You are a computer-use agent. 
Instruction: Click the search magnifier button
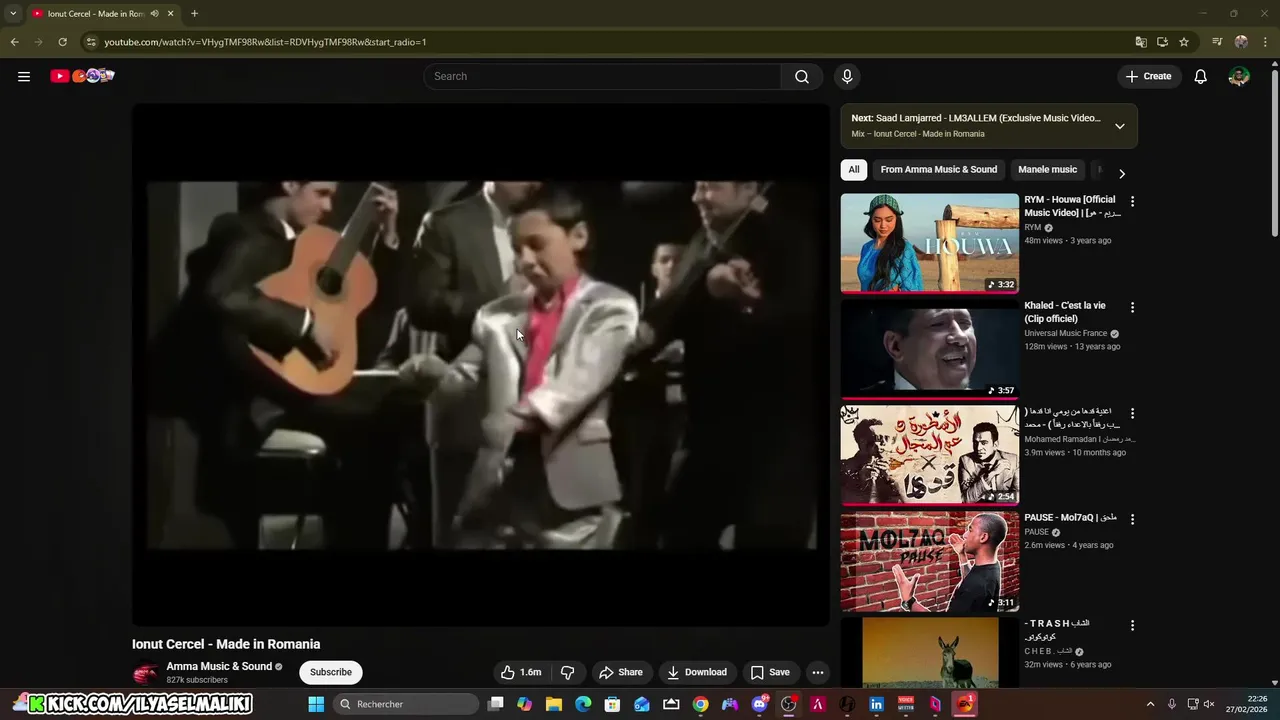(x=802, y=76)
